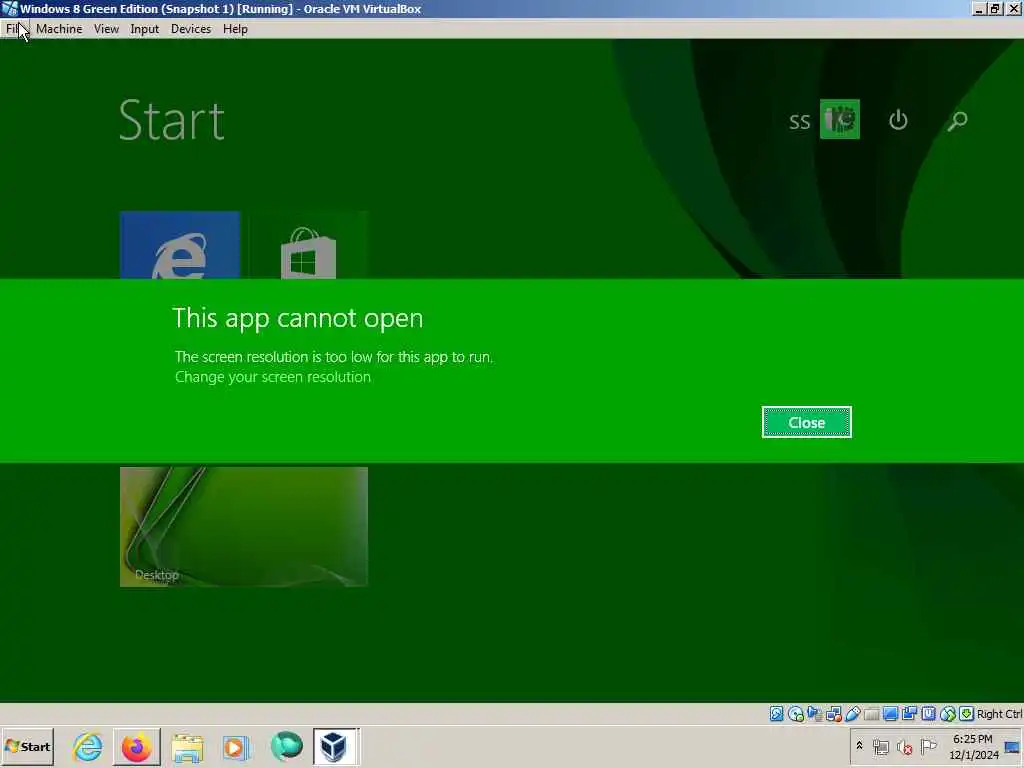Click the hard disk activity status icon
This screenshot has width=1024, height=768.
[776, 714]
